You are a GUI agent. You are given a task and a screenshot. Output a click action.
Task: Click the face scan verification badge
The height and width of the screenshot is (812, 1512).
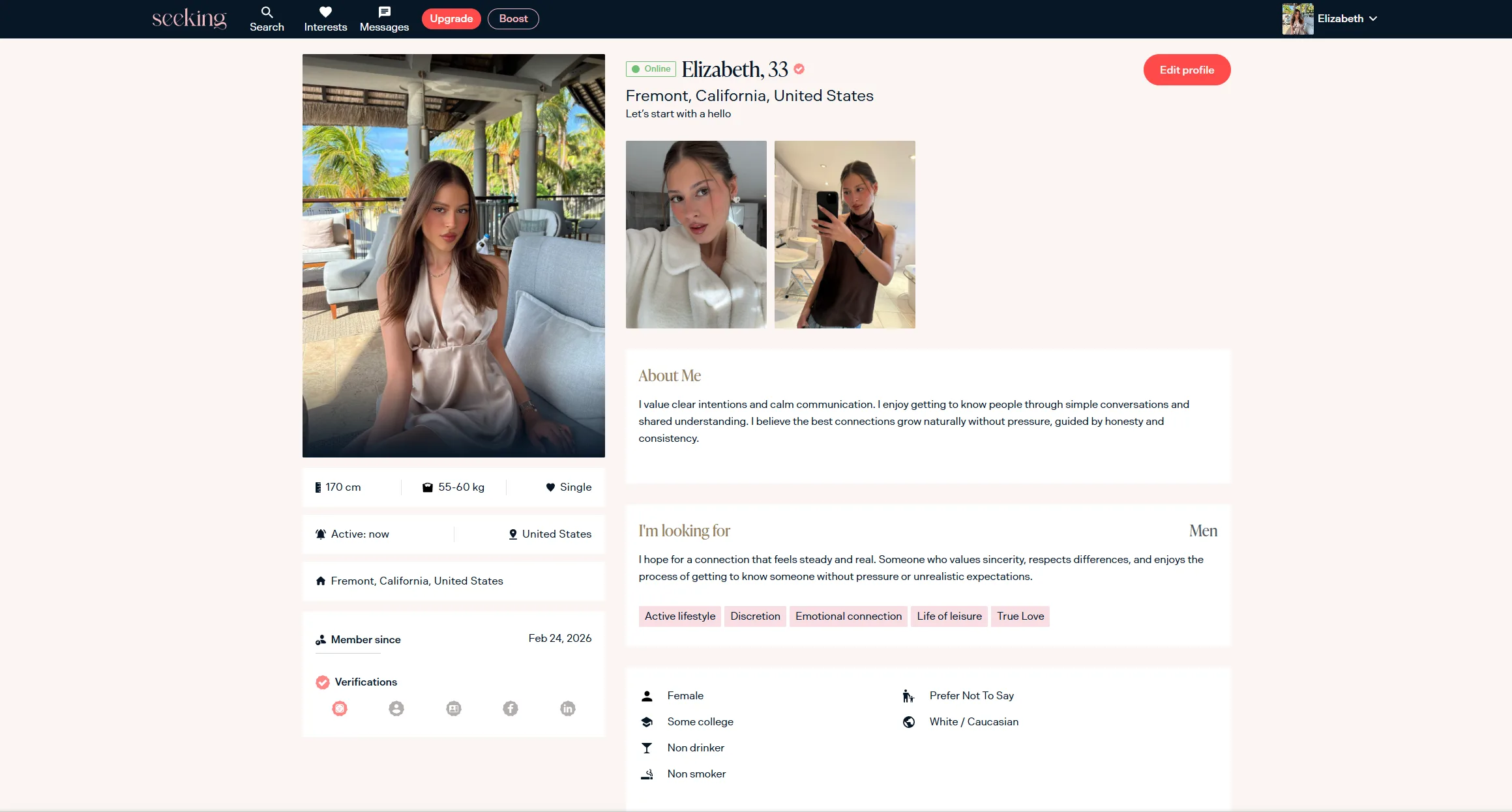click(x=340, y=708)
